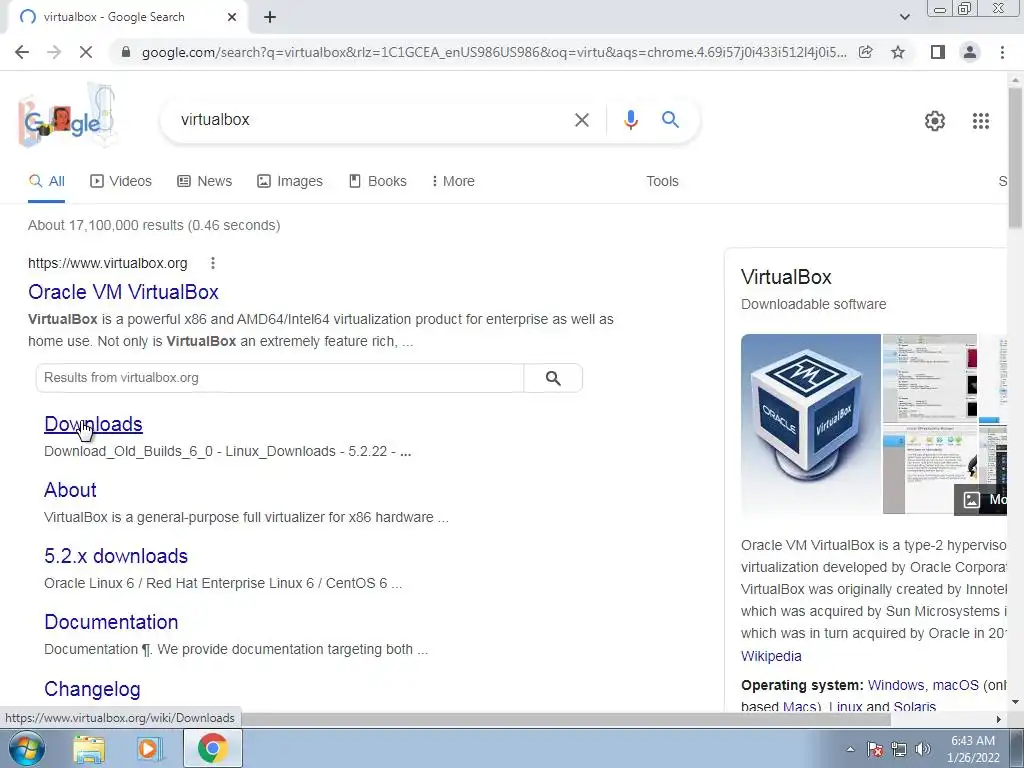The height and width of the screenshot is (768, 1024).
Task: Open the Chrome three-dot menu
Action: (x=1002, y=52)
